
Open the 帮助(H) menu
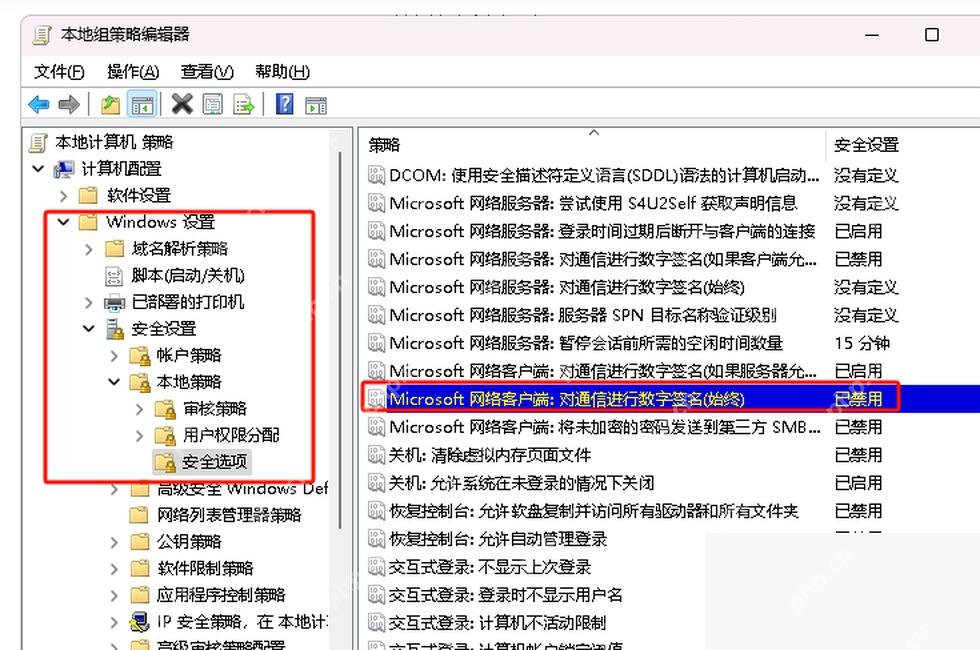click(282, 72)
